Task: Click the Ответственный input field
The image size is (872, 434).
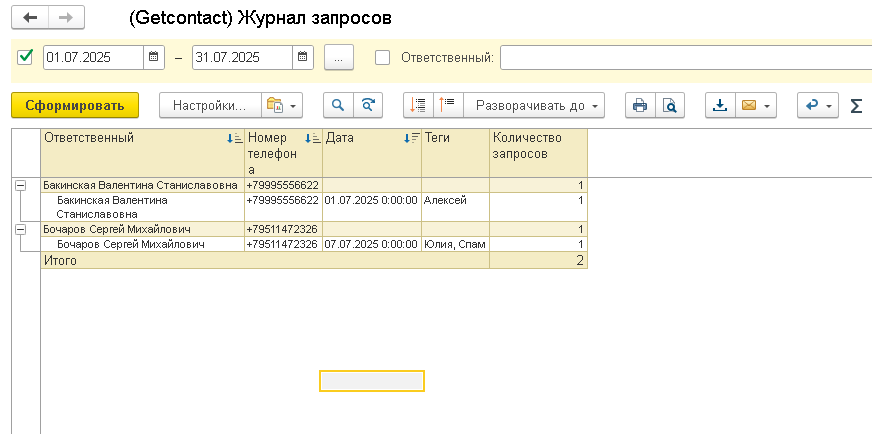Action: (x=686, y=57)
